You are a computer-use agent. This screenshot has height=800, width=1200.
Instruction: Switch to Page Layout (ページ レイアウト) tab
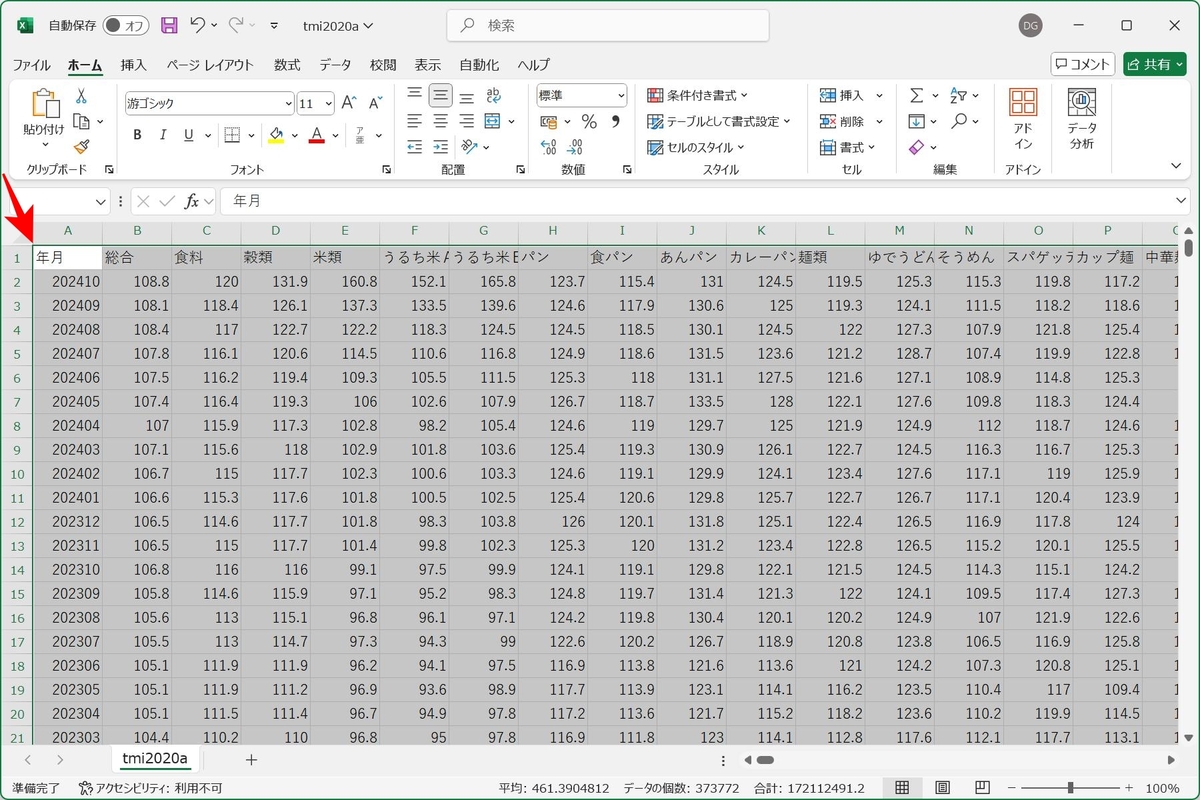(x=210, y=65)
